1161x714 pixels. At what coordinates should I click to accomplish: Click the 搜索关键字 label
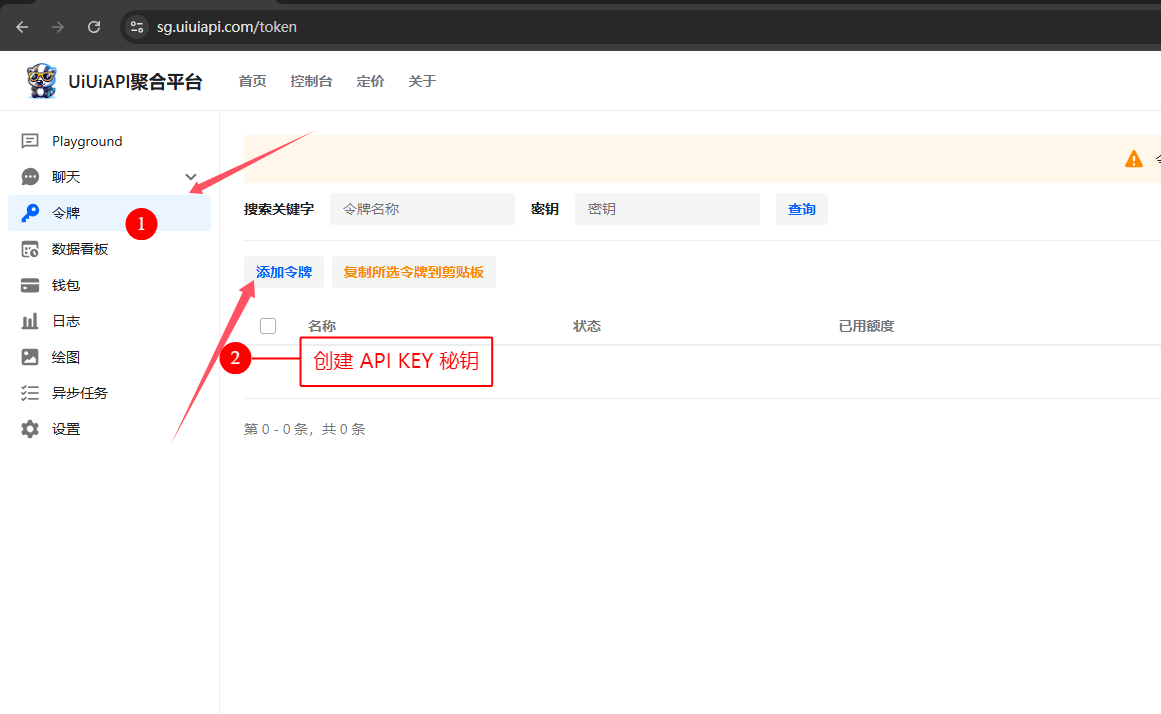pyautogui.click(x=279, y=209)
